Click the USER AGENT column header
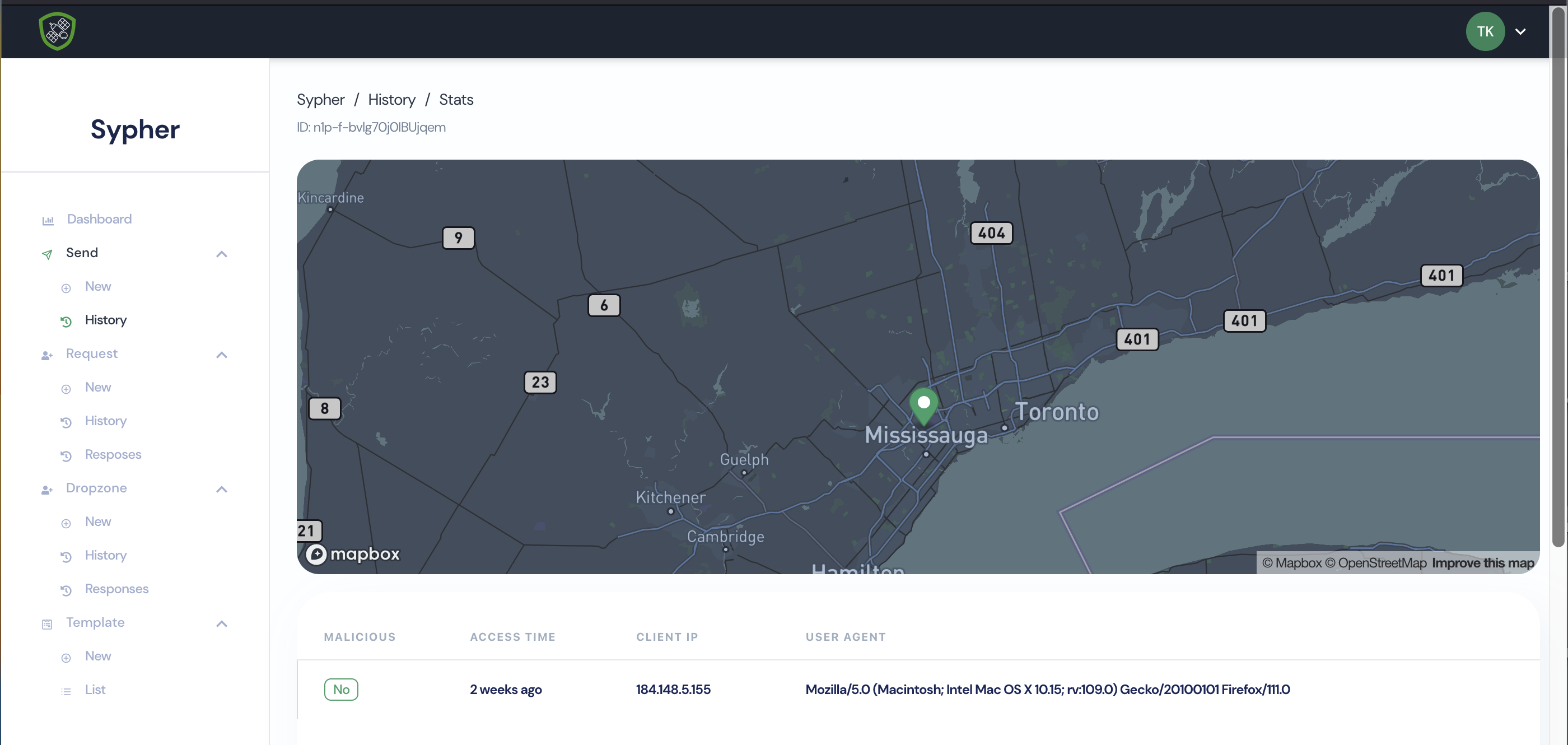Screen dimensions: 1568x745 point(846,637)
